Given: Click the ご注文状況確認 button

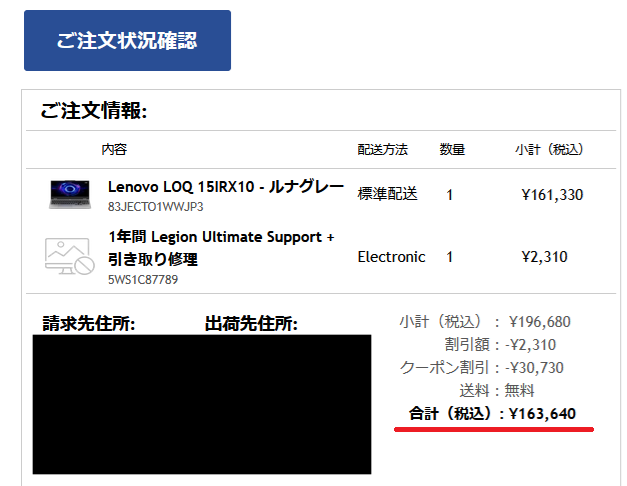Looking at the screenshot, I should [127, 41].
